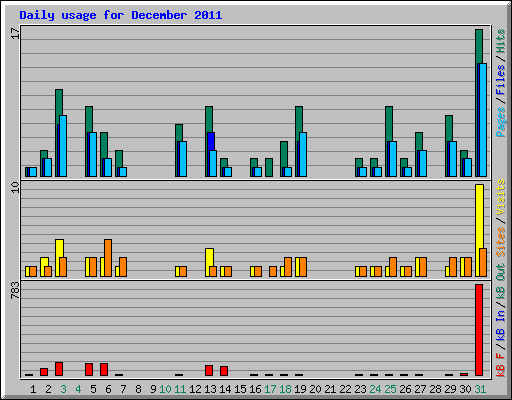Click the '17' scale label of the hits chart

coord(15,33)
